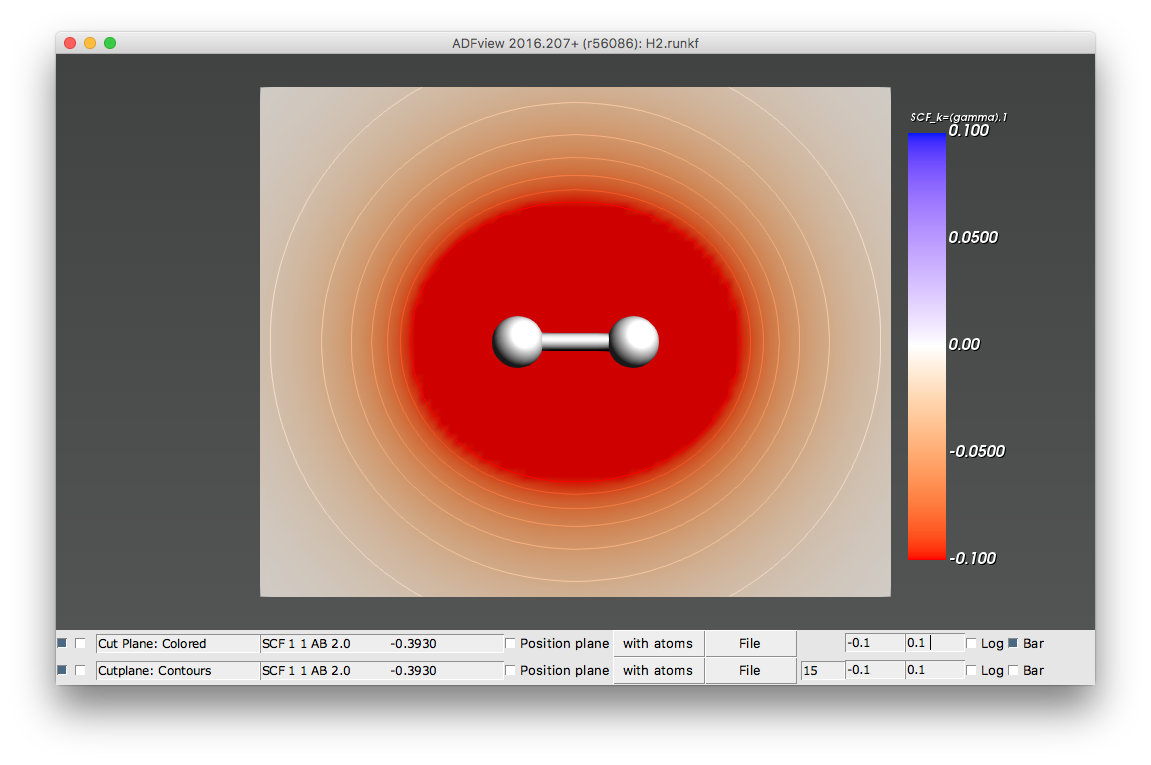Viewport: 1151px width, 765px height.
Task: Open the 'with atoms' option for Contours plane
Action: pos(658,670)
